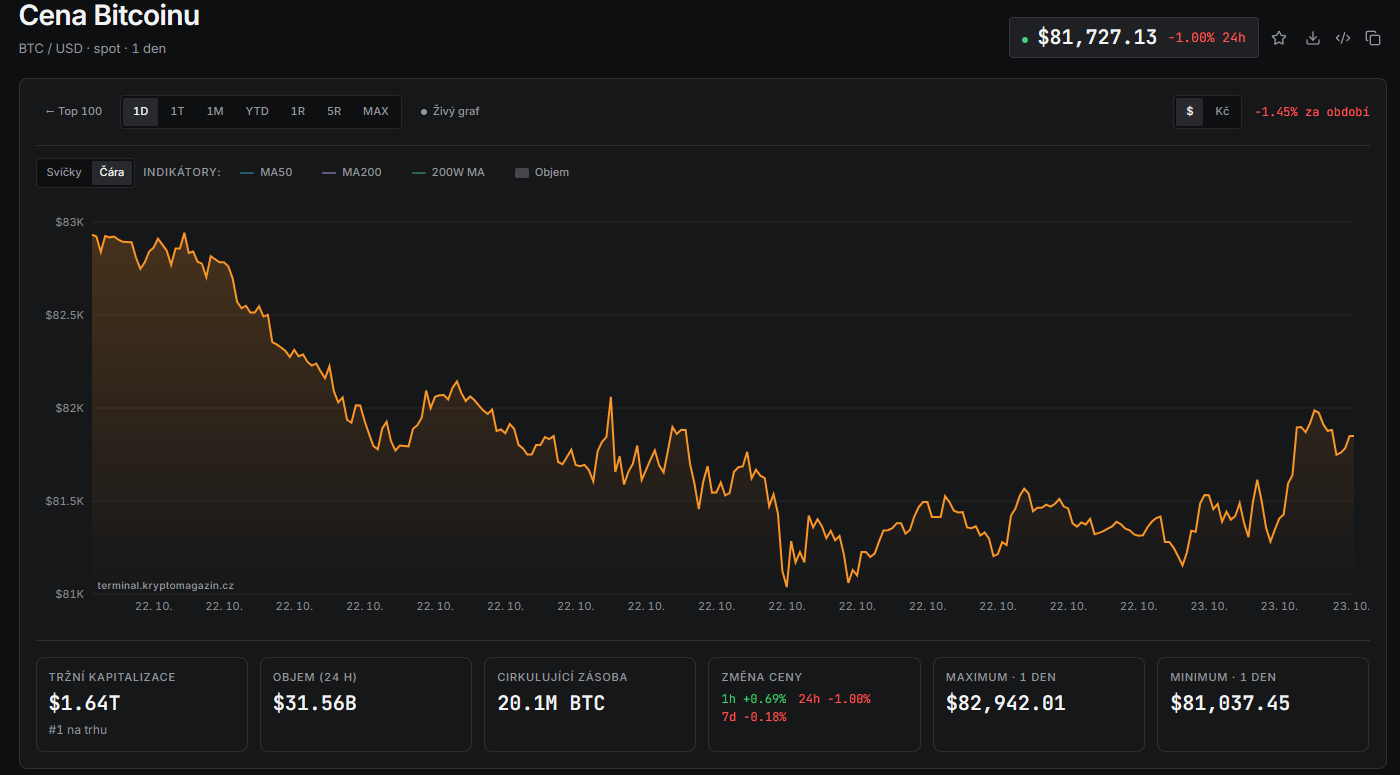Screen dimensions: 1400x775
Task: Toggle the Živý graf live chart
Action: point(450,111)
